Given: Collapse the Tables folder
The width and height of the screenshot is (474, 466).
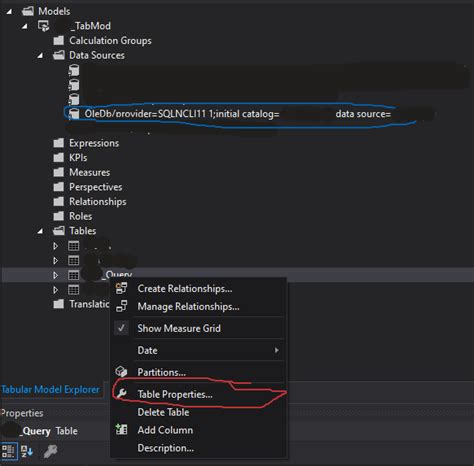Looking at the screenshot, I should 40,231.
